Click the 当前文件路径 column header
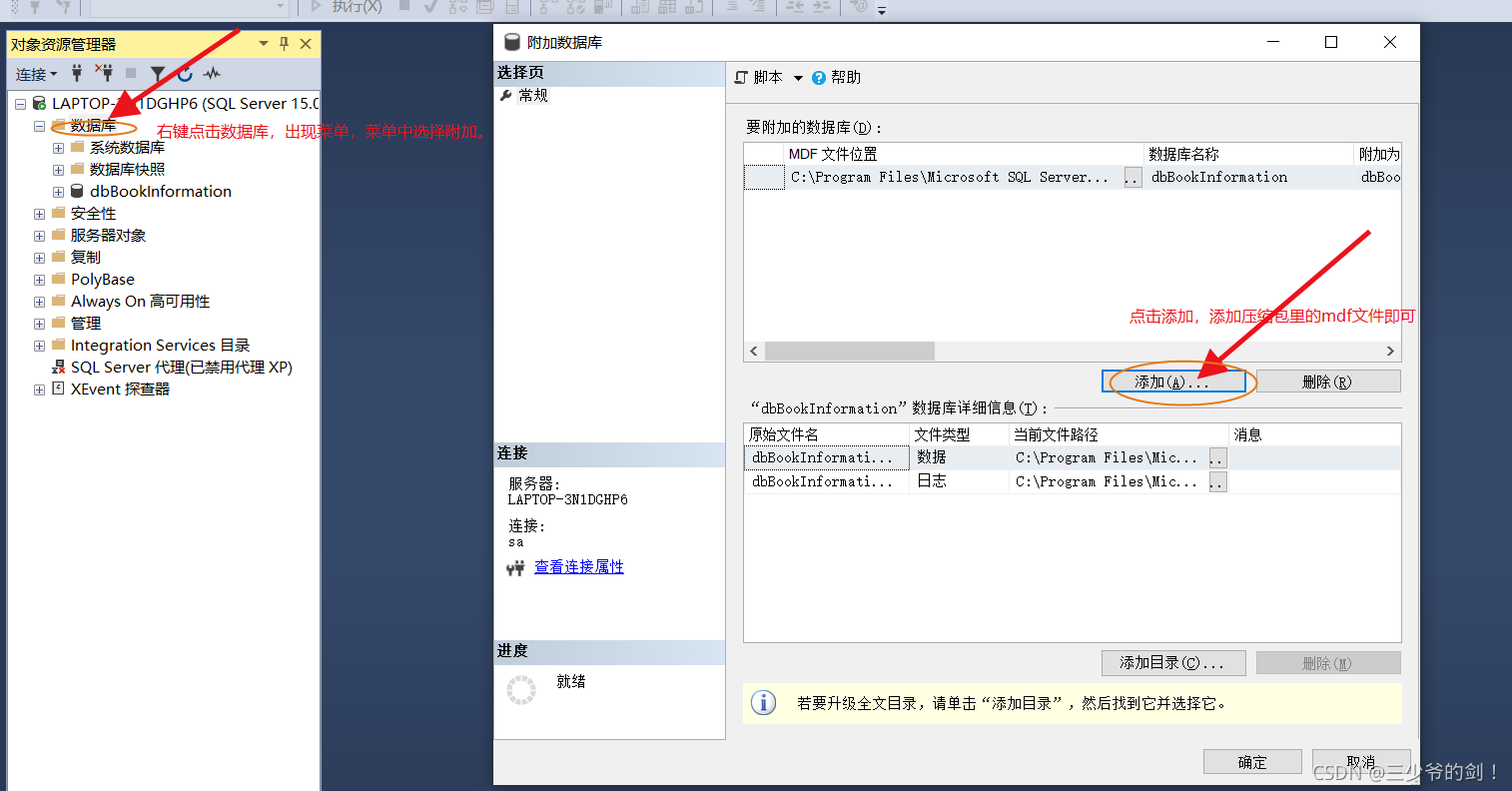The image size is (1512, 791). tap(1119, 434)
